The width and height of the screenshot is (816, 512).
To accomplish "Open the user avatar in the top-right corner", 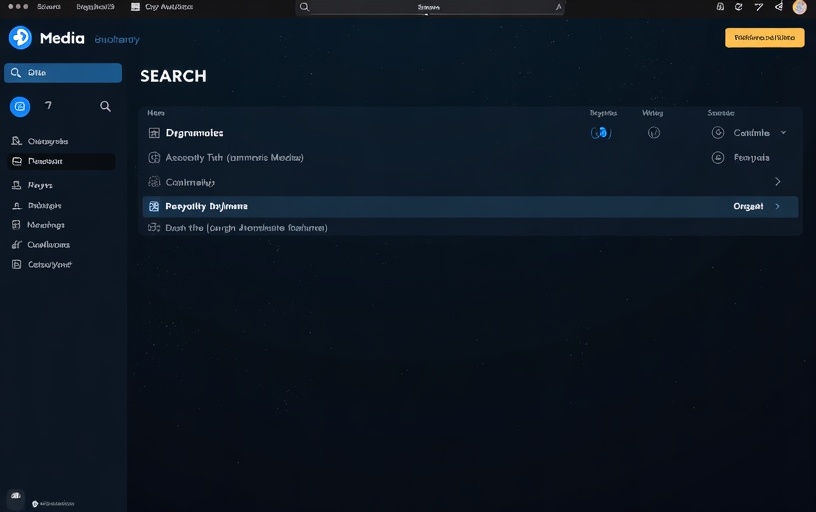I will (799, 7).
